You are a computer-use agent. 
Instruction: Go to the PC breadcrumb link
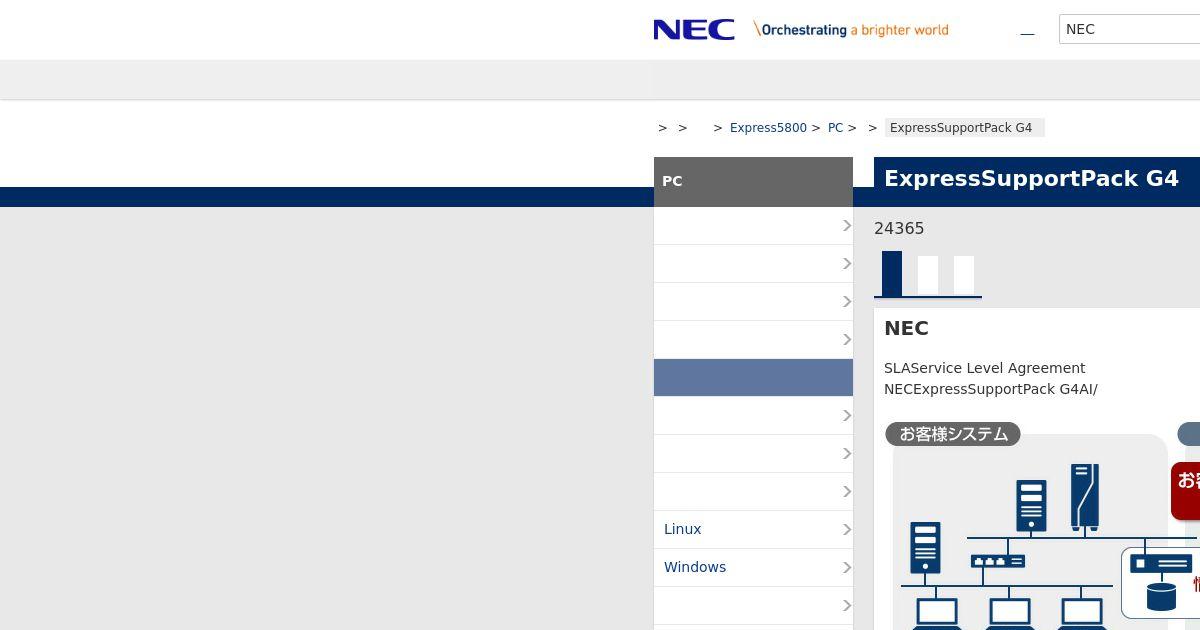[x=835, y=128]
